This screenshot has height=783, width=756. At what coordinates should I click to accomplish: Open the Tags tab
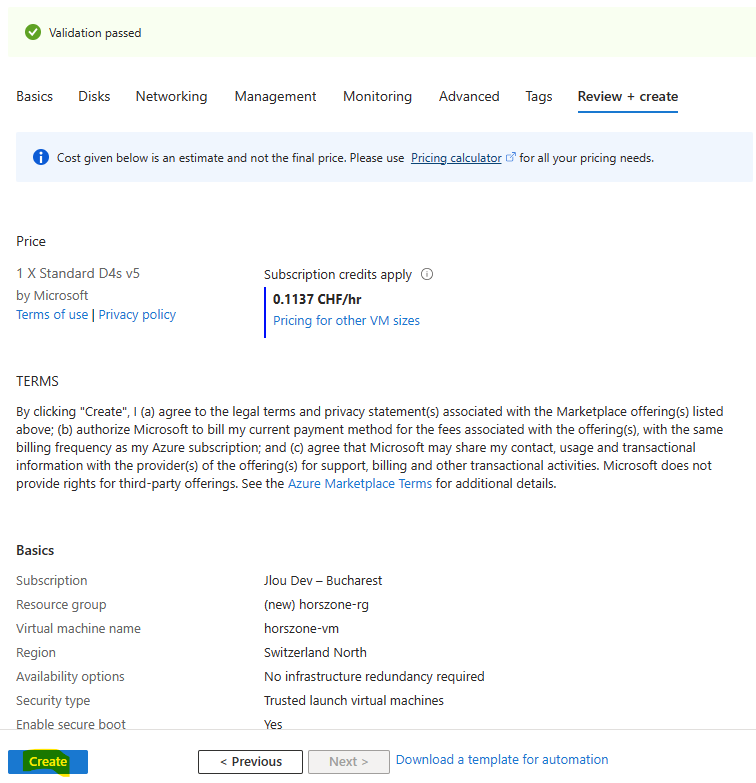(538, 96)
